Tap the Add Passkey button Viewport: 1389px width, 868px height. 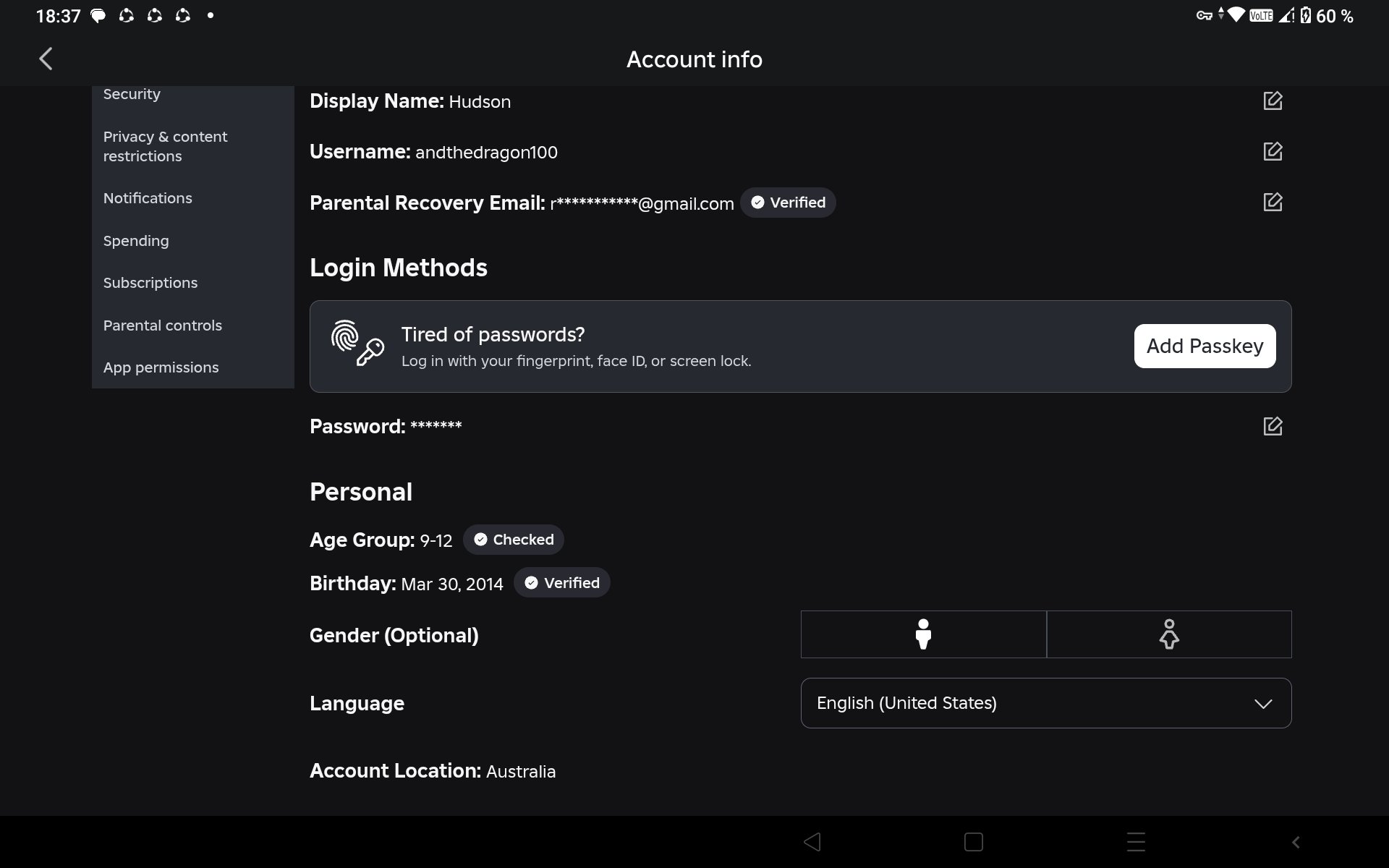click(x=1205, y=346)
